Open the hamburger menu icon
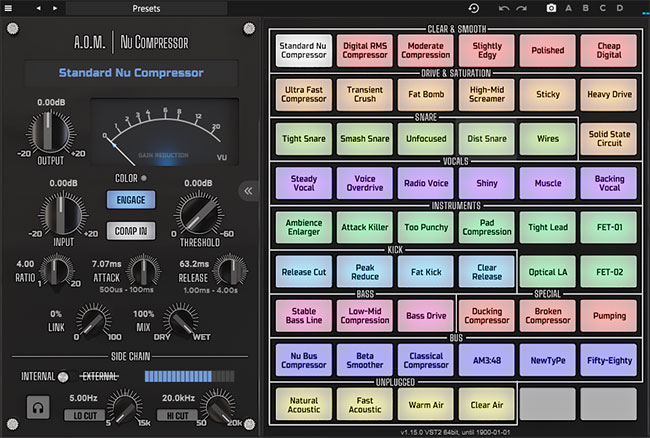 [x=8, y=8]
